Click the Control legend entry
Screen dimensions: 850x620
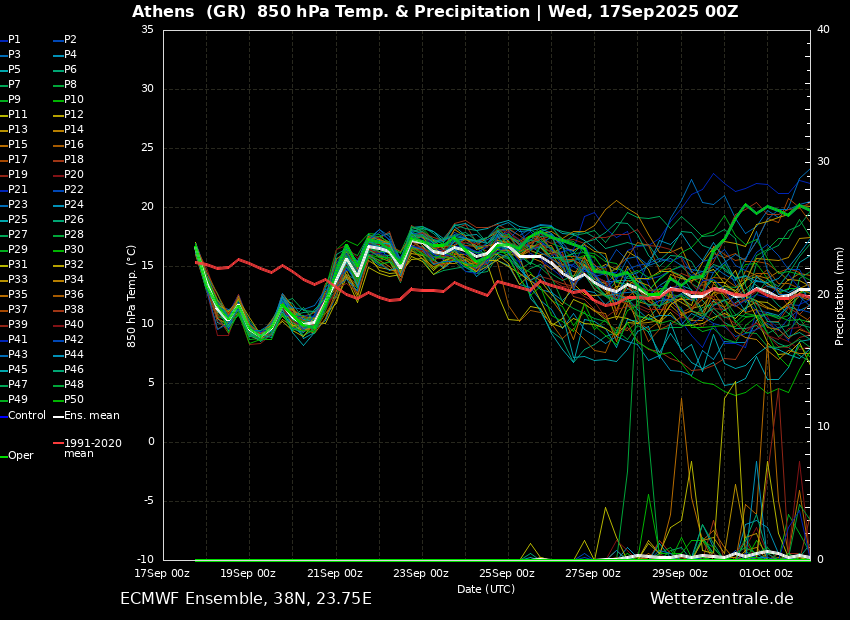[27, 415]
